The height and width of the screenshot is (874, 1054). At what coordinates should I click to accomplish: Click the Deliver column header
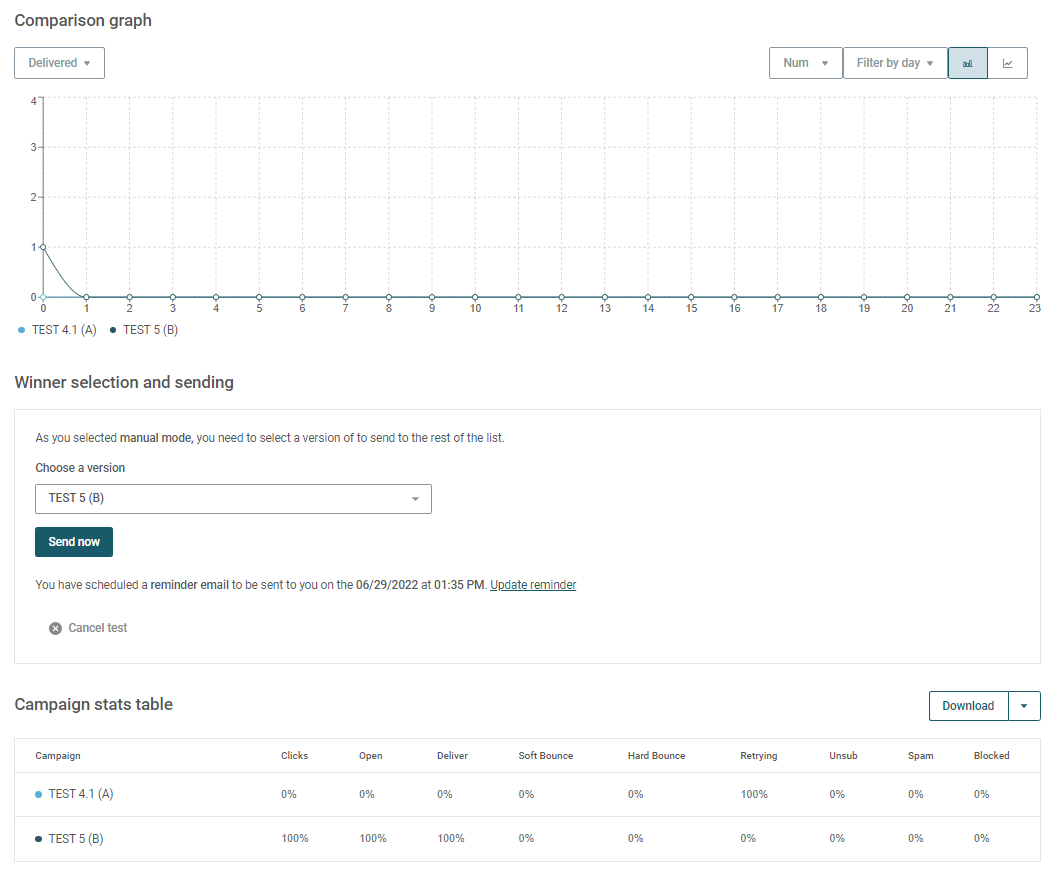pyautogui.click(x=452, y=756)
